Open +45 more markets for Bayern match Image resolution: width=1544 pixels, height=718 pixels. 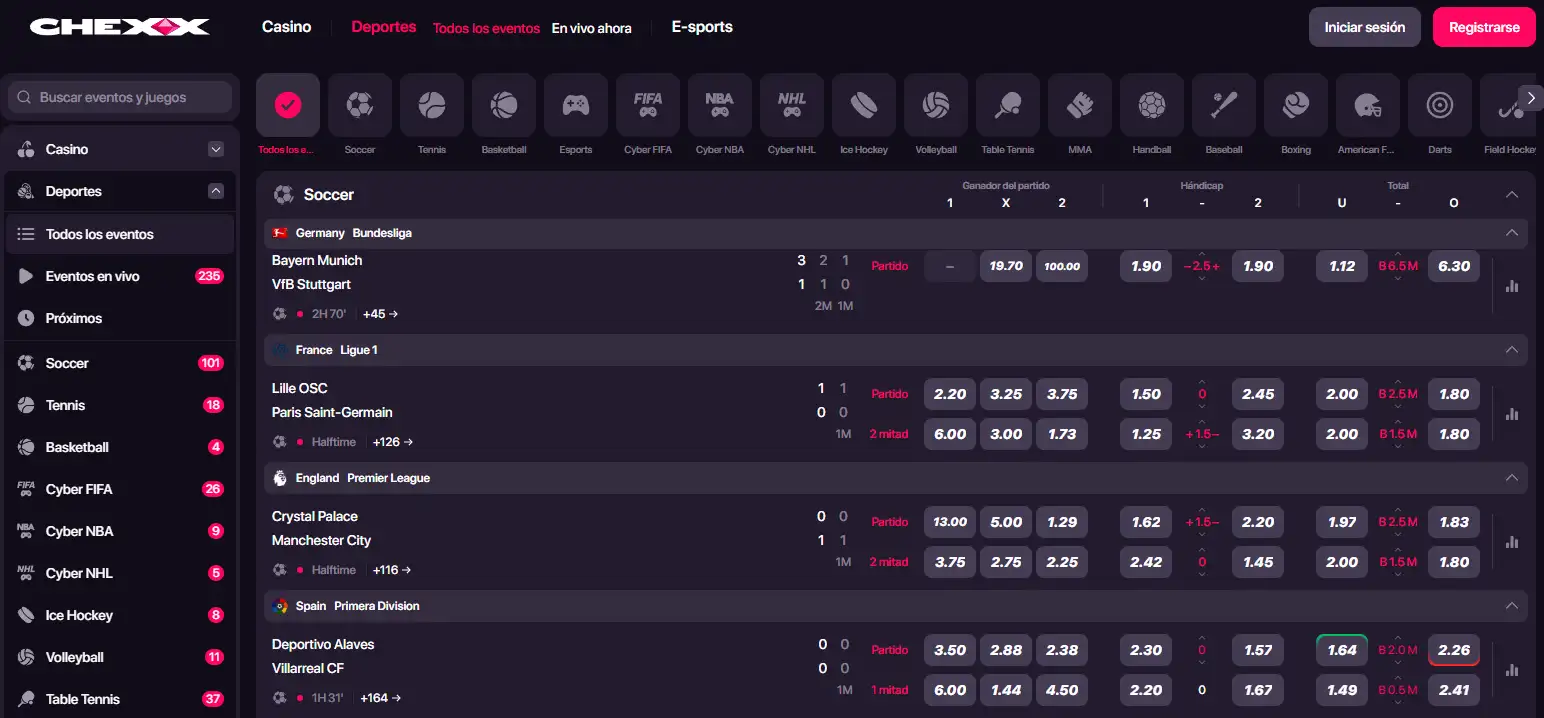(x=381, y=314)
